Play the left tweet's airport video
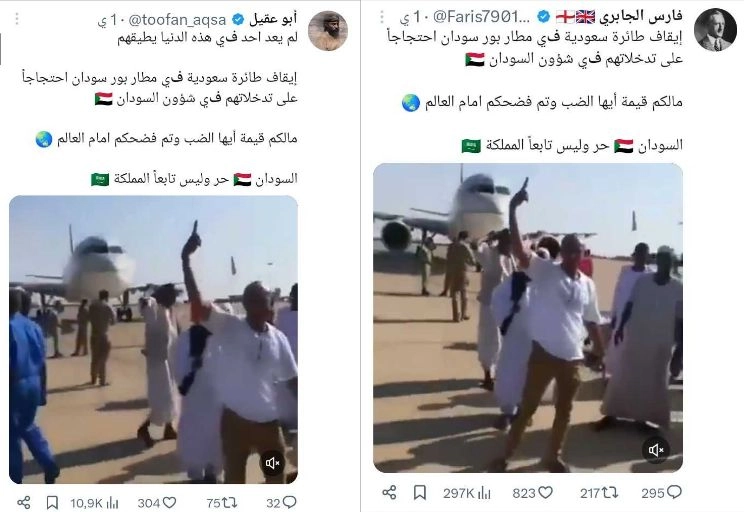 pos(153,339)
